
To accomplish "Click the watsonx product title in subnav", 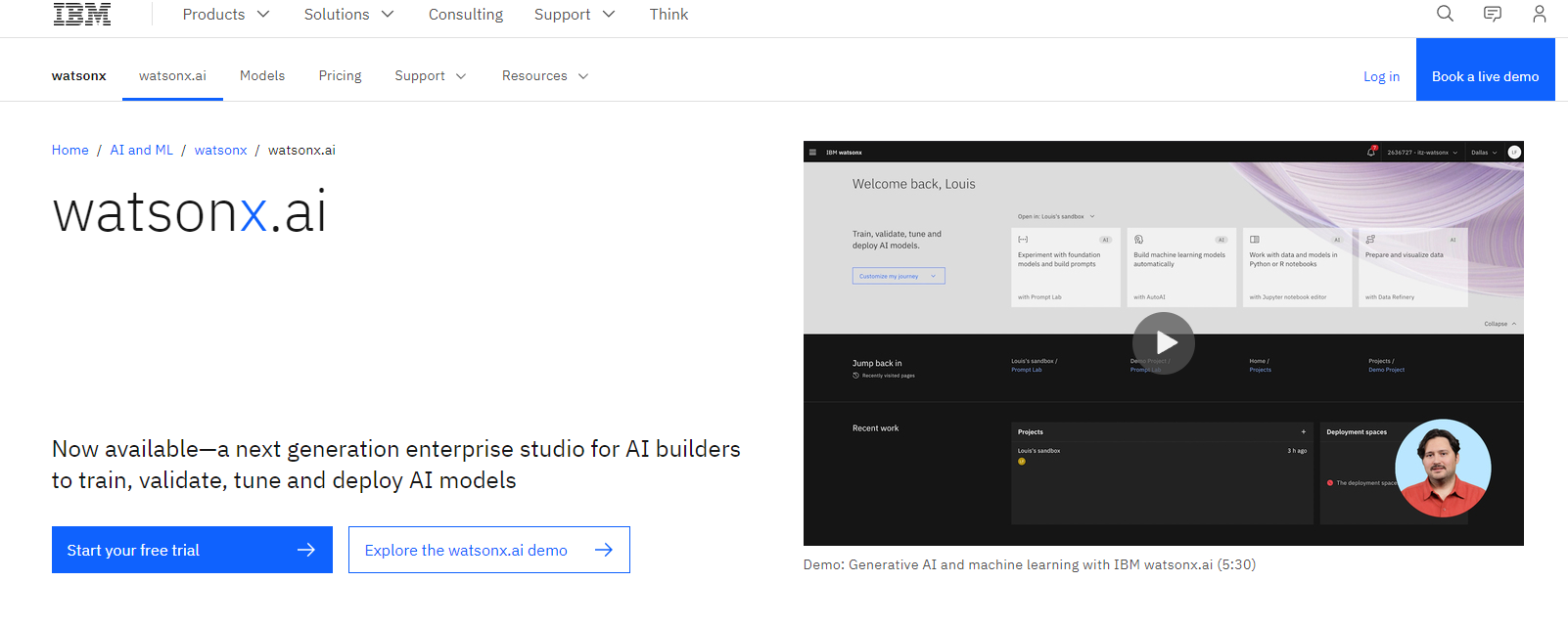I will point(78,75).
